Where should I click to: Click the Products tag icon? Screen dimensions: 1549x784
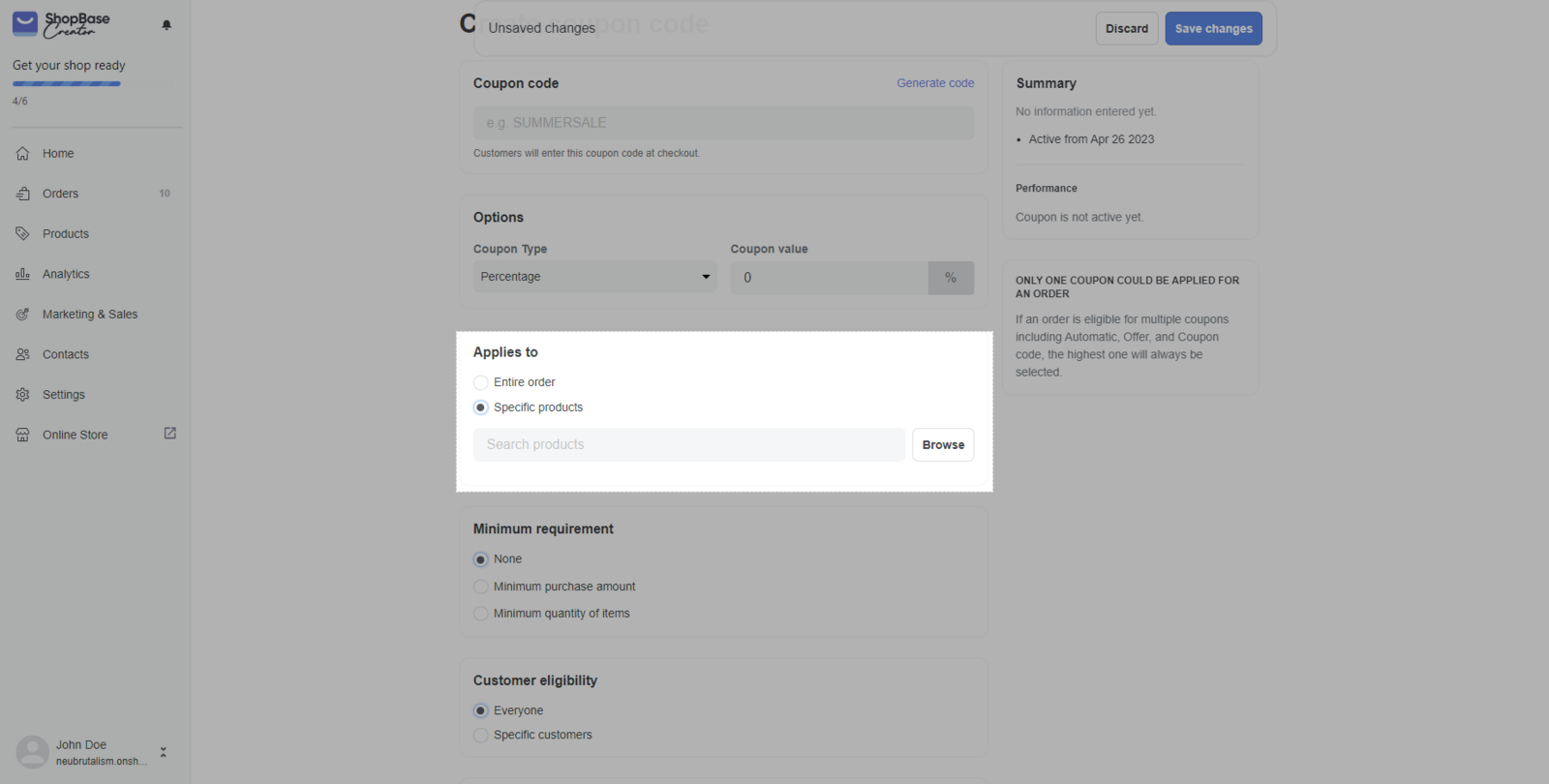point(22,233)
